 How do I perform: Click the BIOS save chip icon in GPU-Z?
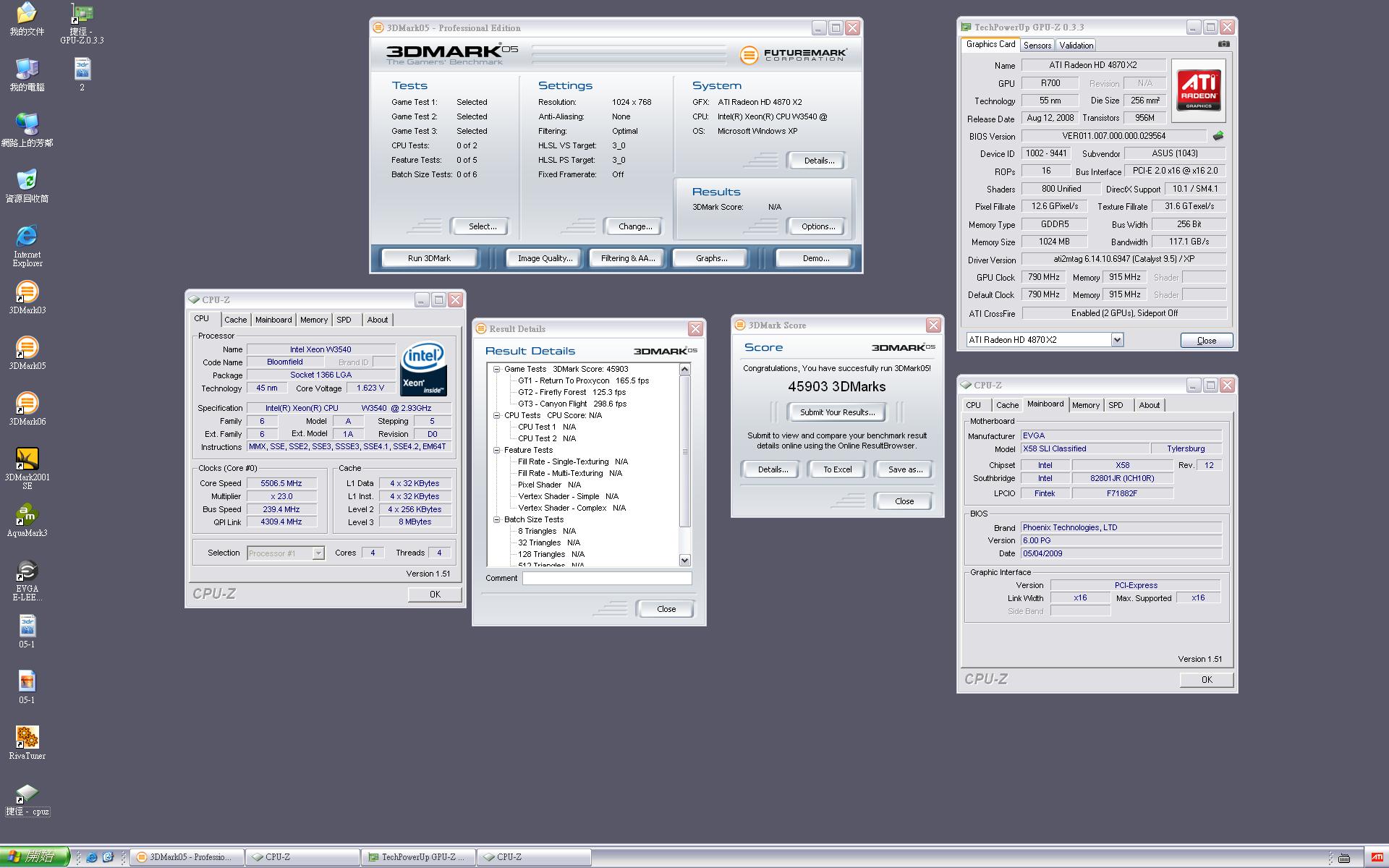[1218, 135]
